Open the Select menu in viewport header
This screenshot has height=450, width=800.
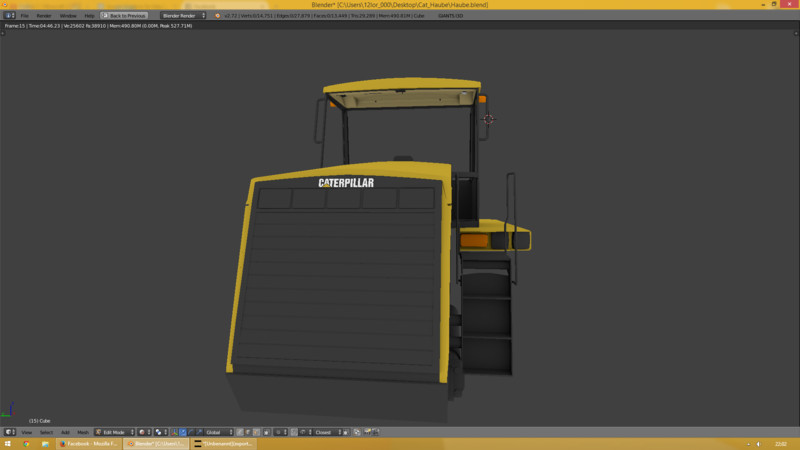46,432
